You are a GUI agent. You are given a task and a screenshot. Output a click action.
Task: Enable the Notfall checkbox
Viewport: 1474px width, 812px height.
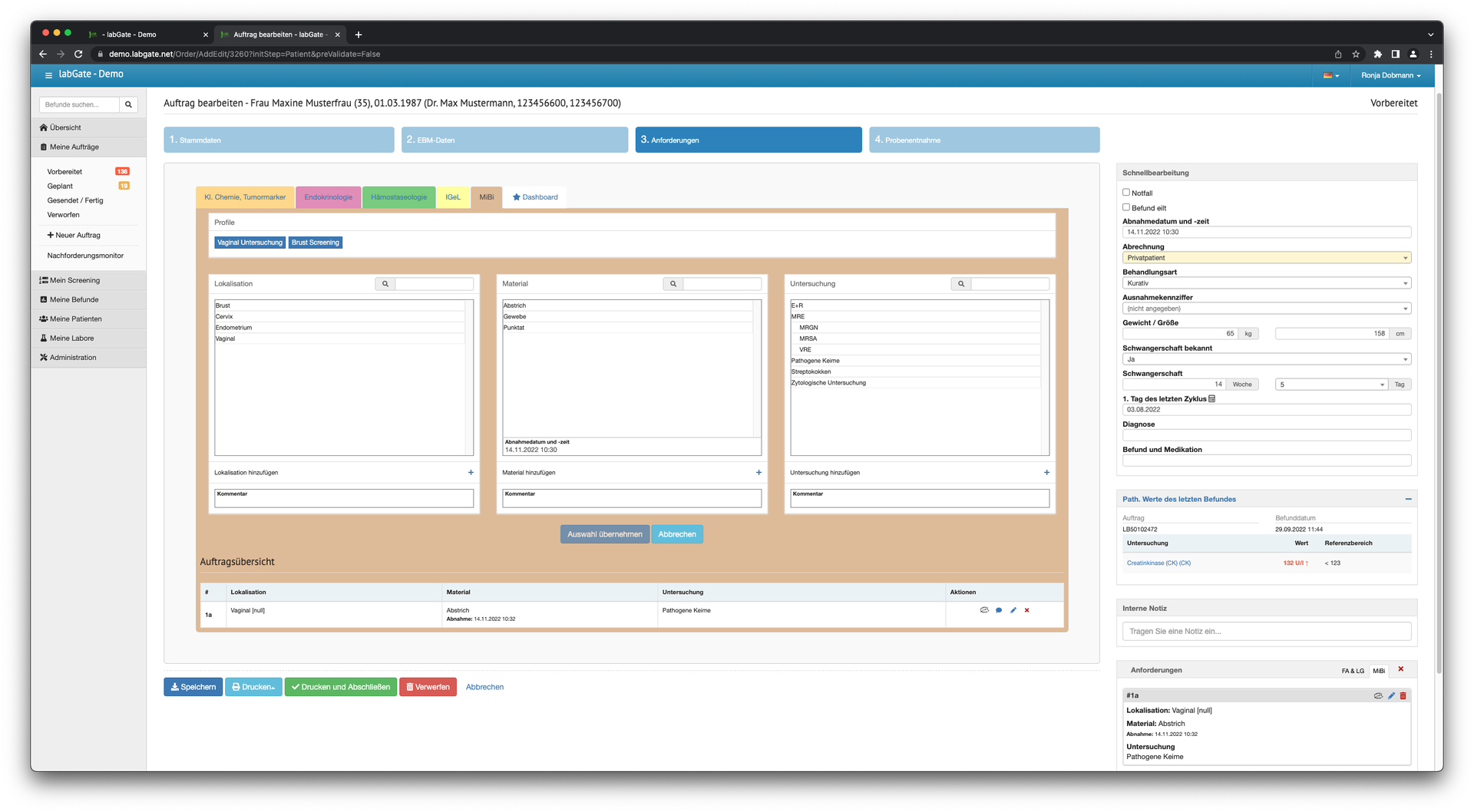tap(1126, 193)
